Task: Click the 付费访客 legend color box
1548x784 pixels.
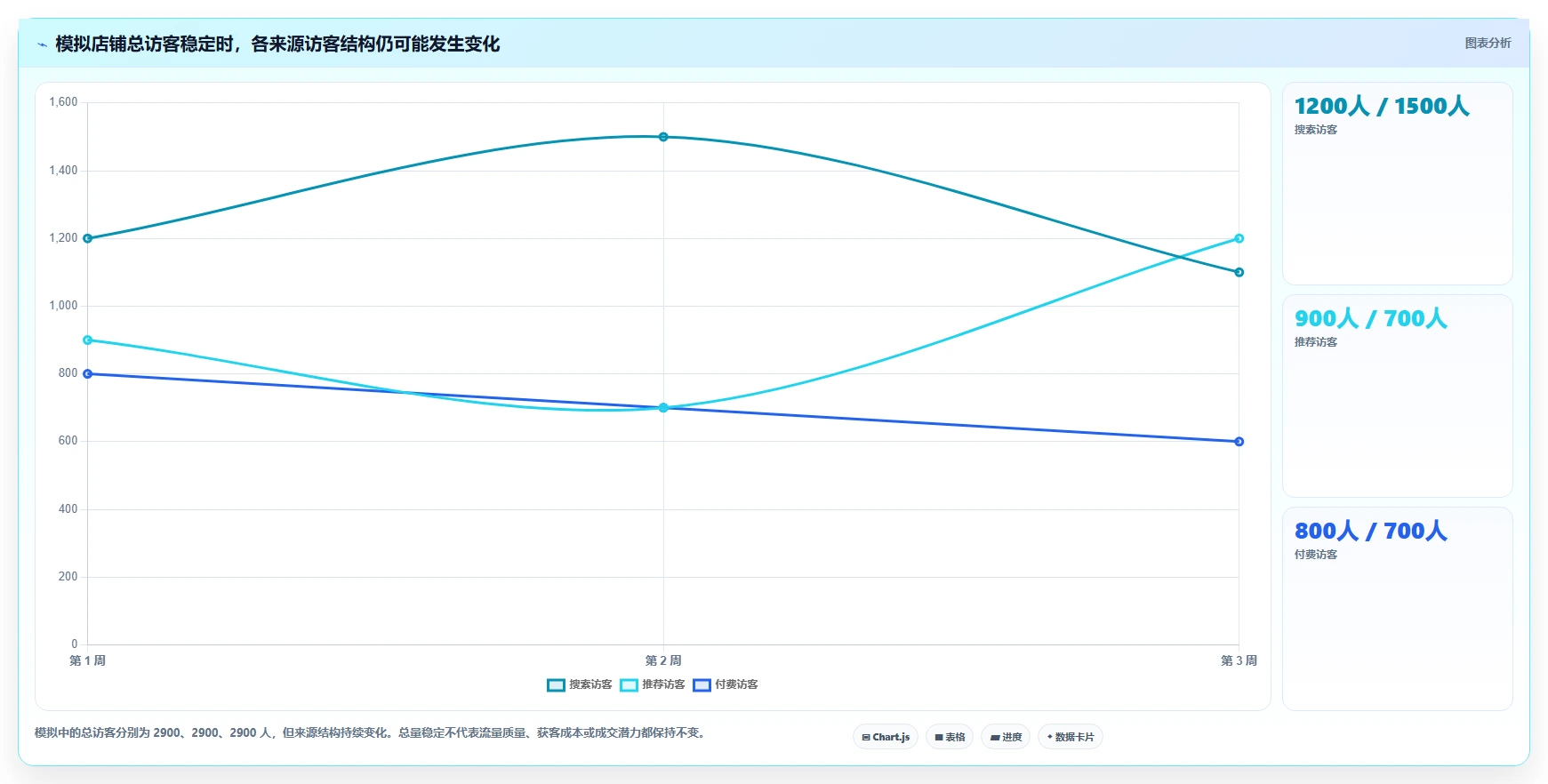Action: [702, 684]
